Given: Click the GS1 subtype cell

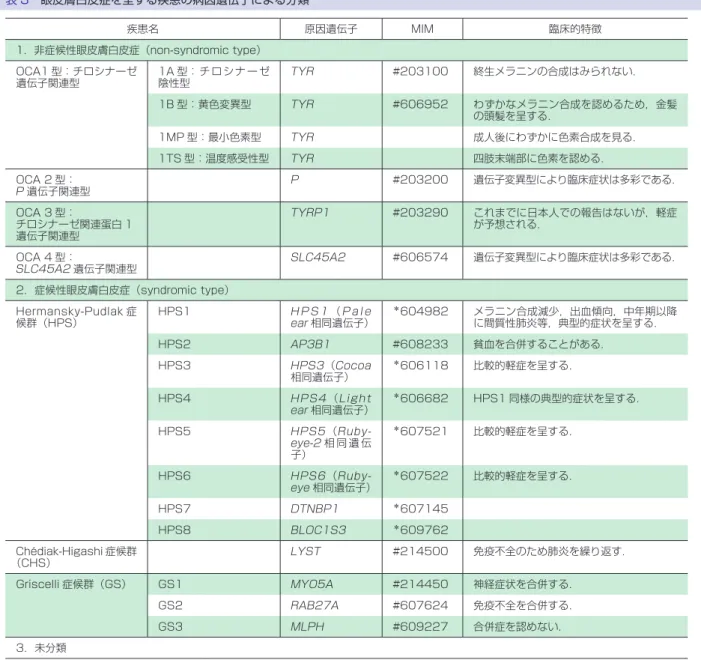Looking at the screenshot, I should (x=214, y=584).
